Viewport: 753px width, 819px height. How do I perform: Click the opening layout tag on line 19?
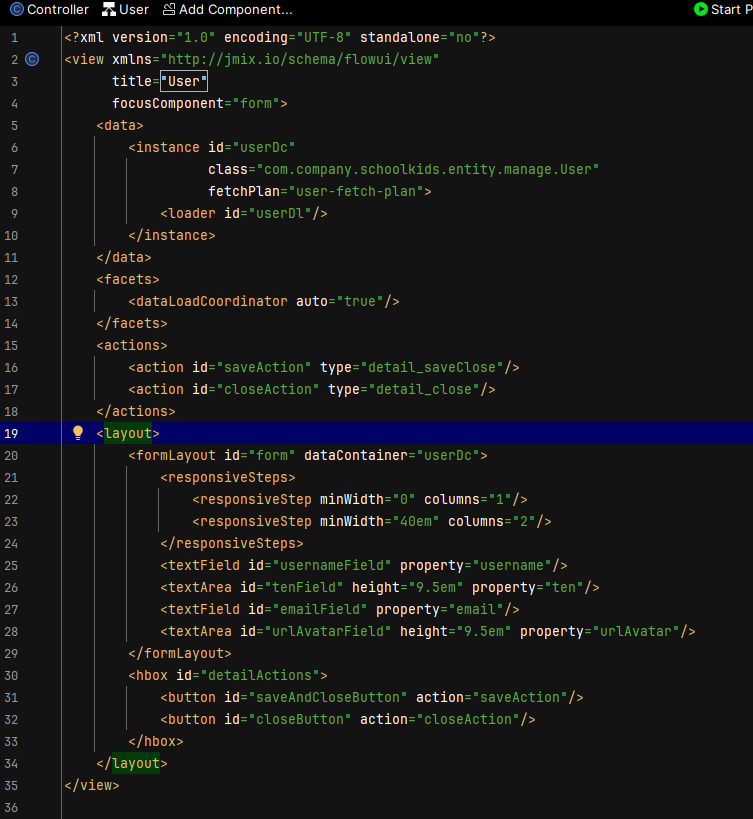[x=128, y=434]
